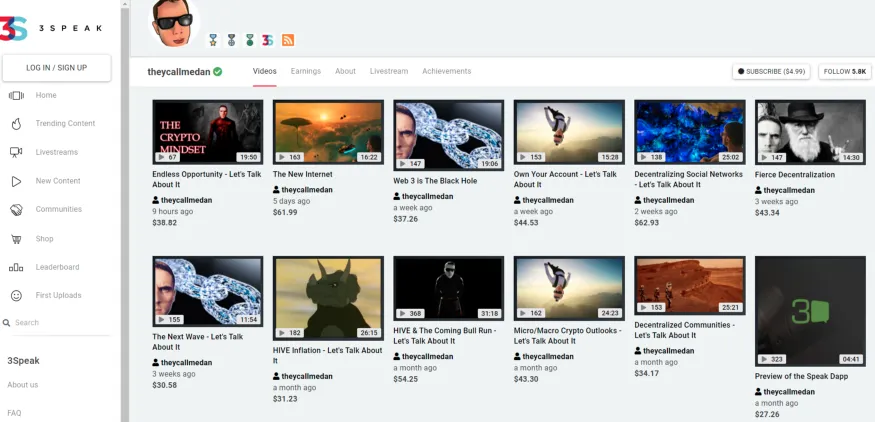
Task: Open the About us link
Action: pos(23,385)
